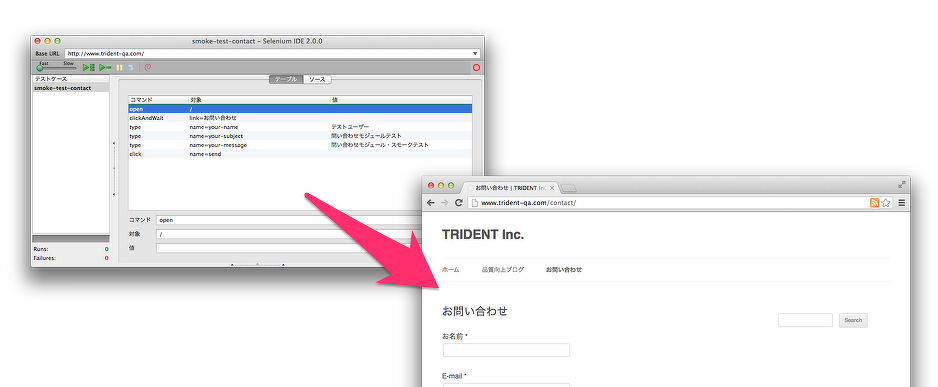Click the 値 column header
The image size is (938, 387).
(x=401, y=100)
